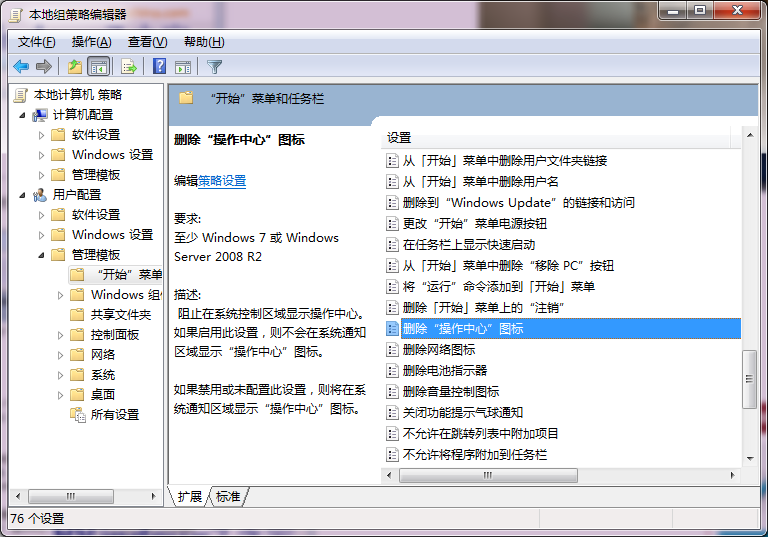Switch to the 标准 tab
Image resolution: width=768 pixels, height=537 pixels.
(228, 497)
